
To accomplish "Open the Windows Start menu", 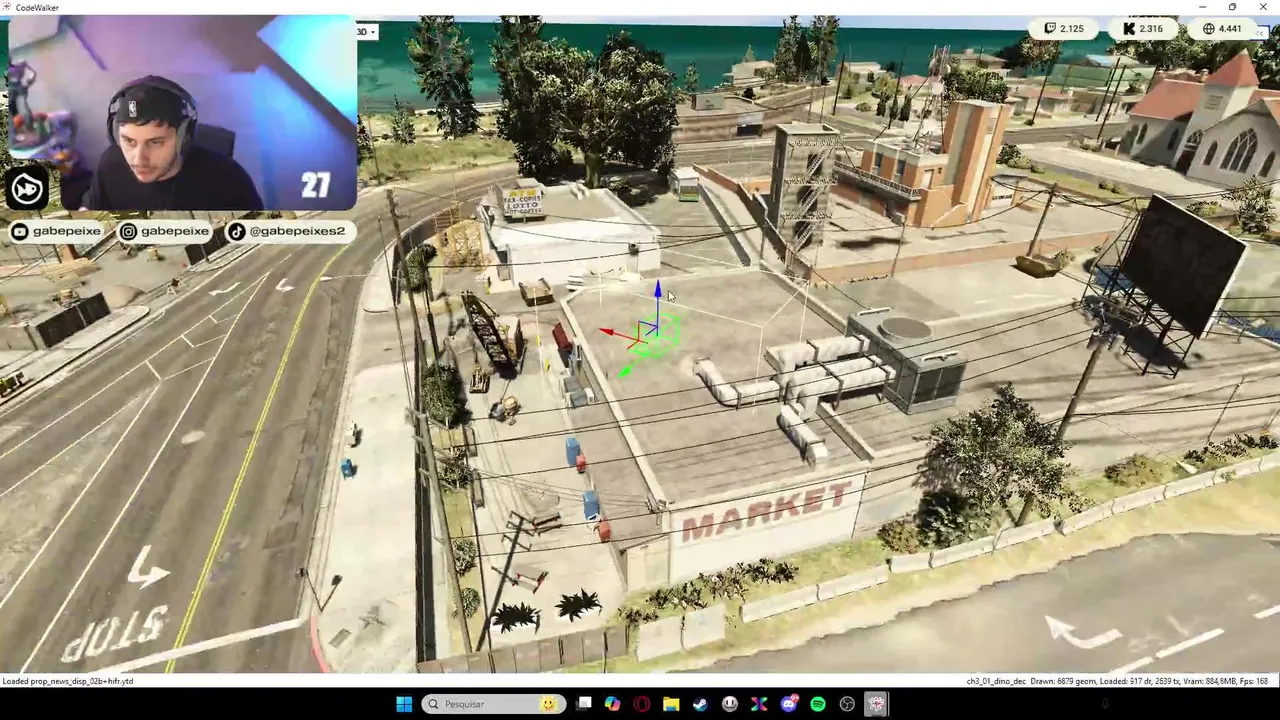I will coord(404,704).
